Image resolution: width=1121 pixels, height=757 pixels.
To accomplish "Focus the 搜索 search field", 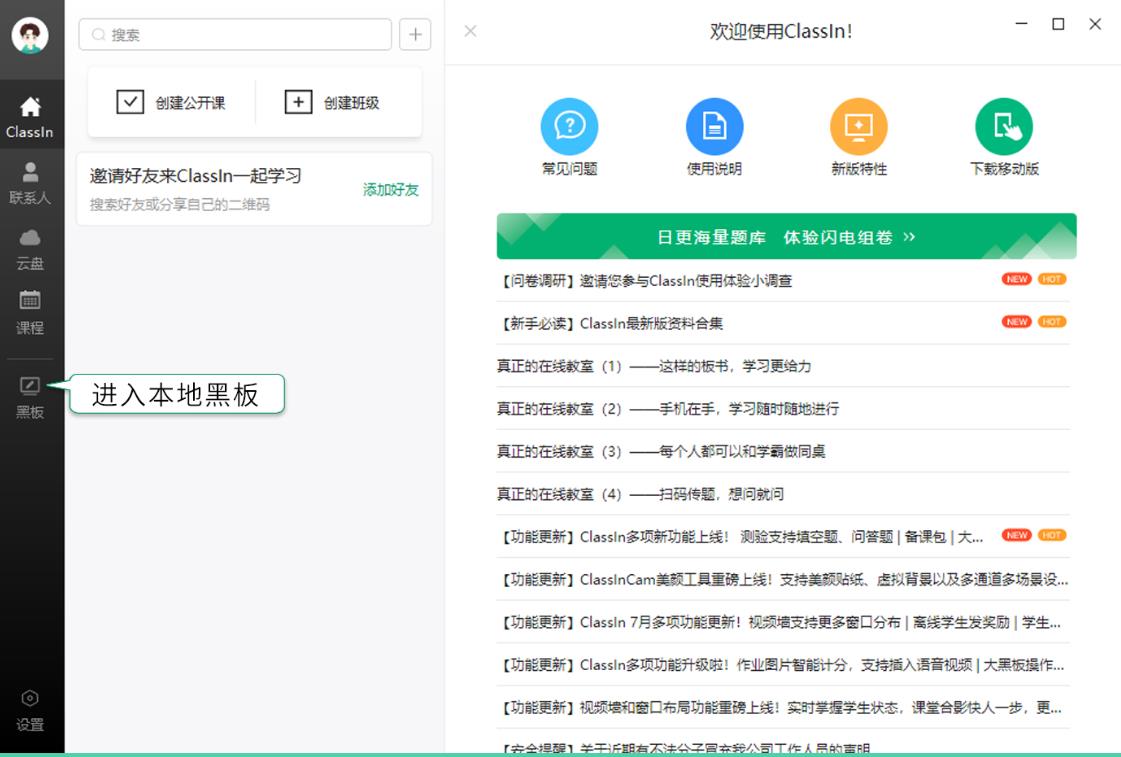I will pos(235,34).
